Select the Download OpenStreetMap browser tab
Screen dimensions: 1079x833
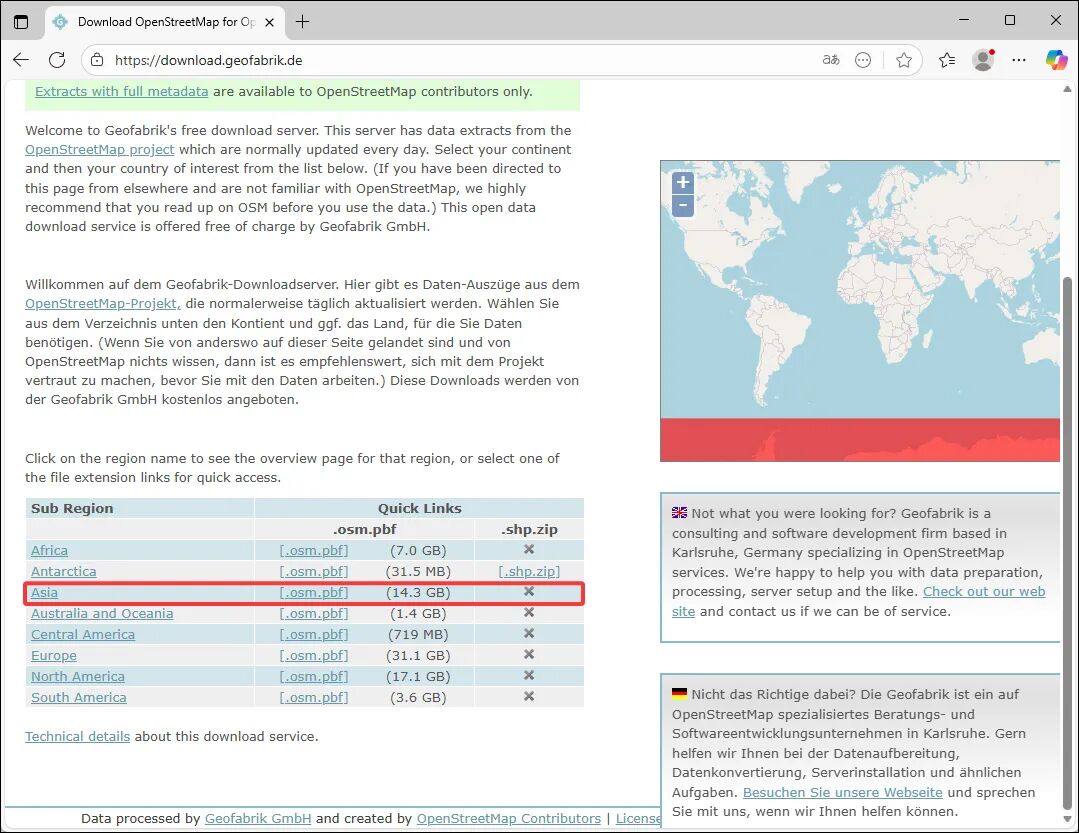(165, 22)
